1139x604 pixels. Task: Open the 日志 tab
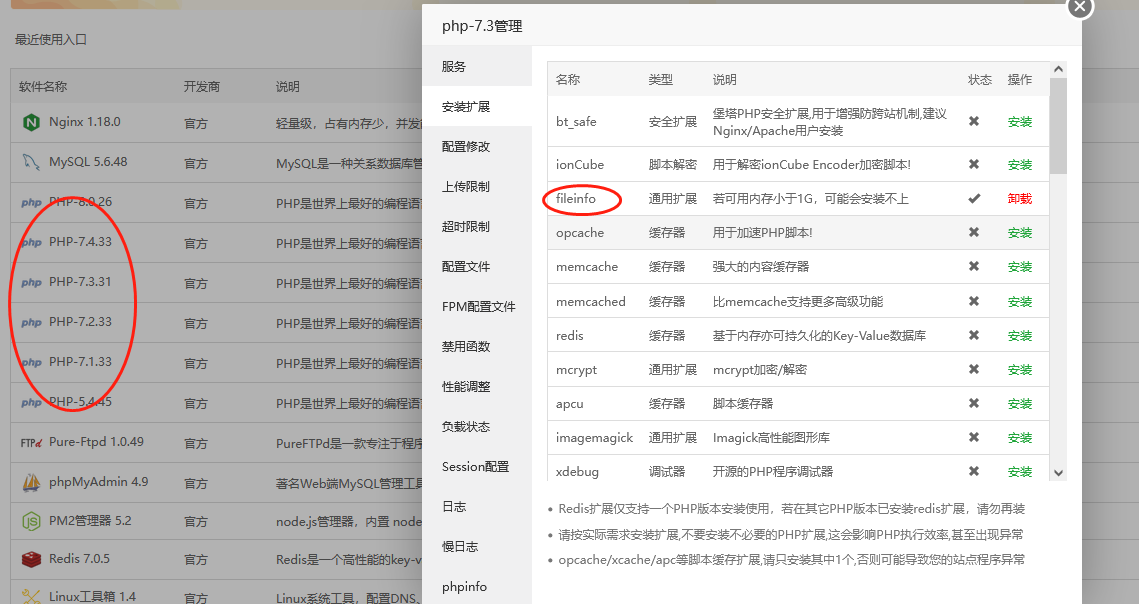tap(477, 506)
